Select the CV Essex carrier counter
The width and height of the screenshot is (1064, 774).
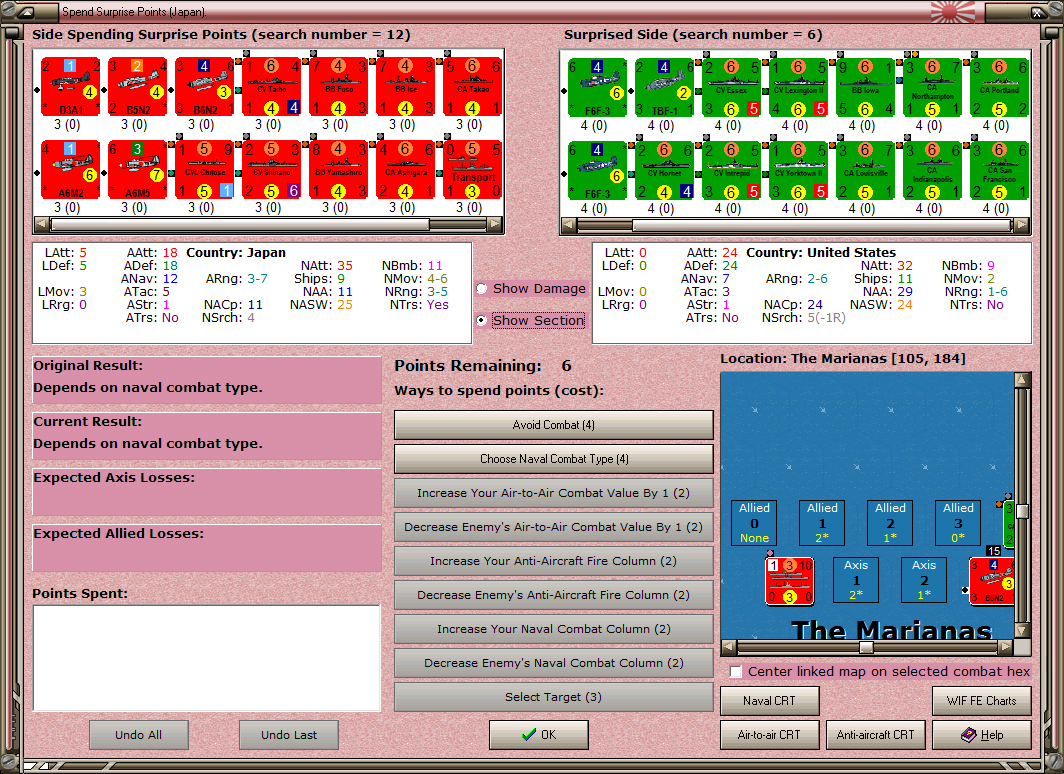click(x=732, y=88)
